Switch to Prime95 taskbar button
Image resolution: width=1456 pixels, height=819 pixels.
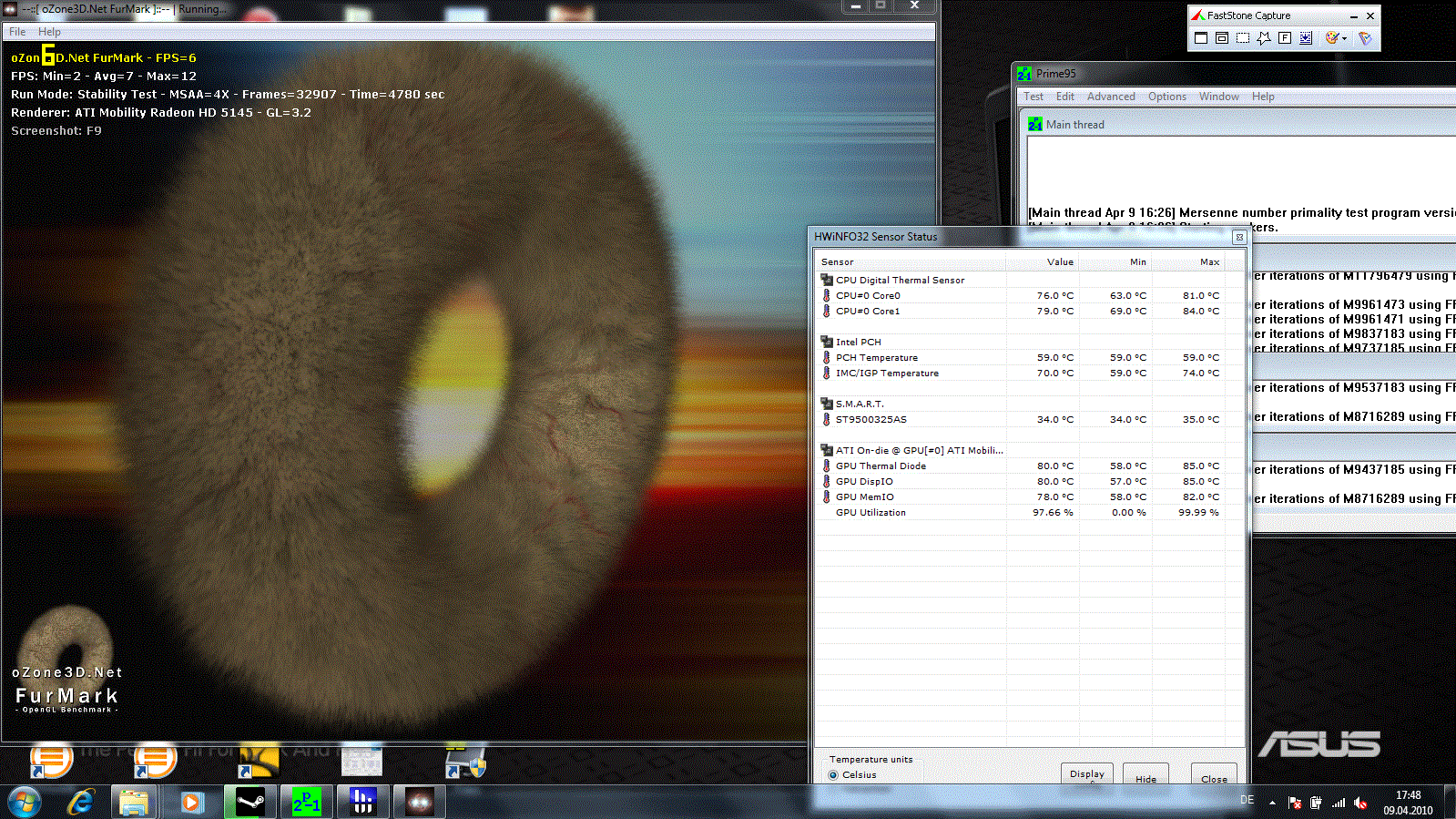click(x=307, y=803)
